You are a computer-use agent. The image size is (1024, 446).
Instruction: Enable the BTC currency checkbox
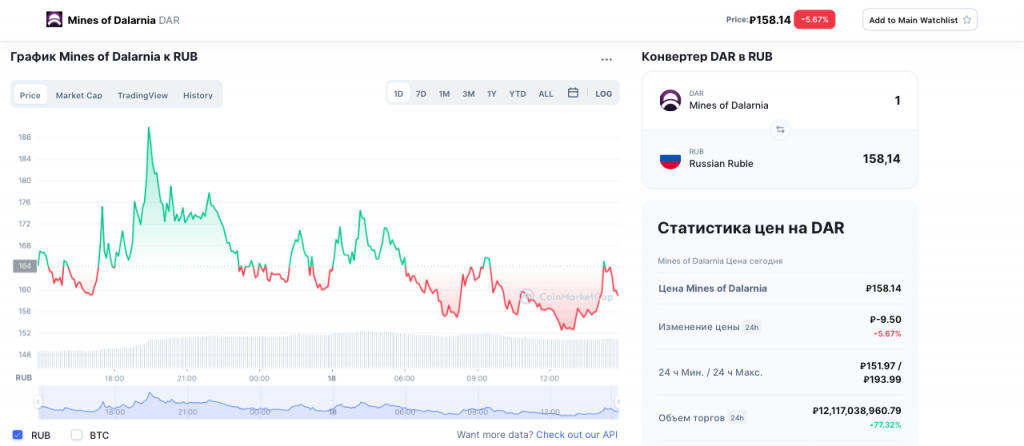(x=76, y=435)
